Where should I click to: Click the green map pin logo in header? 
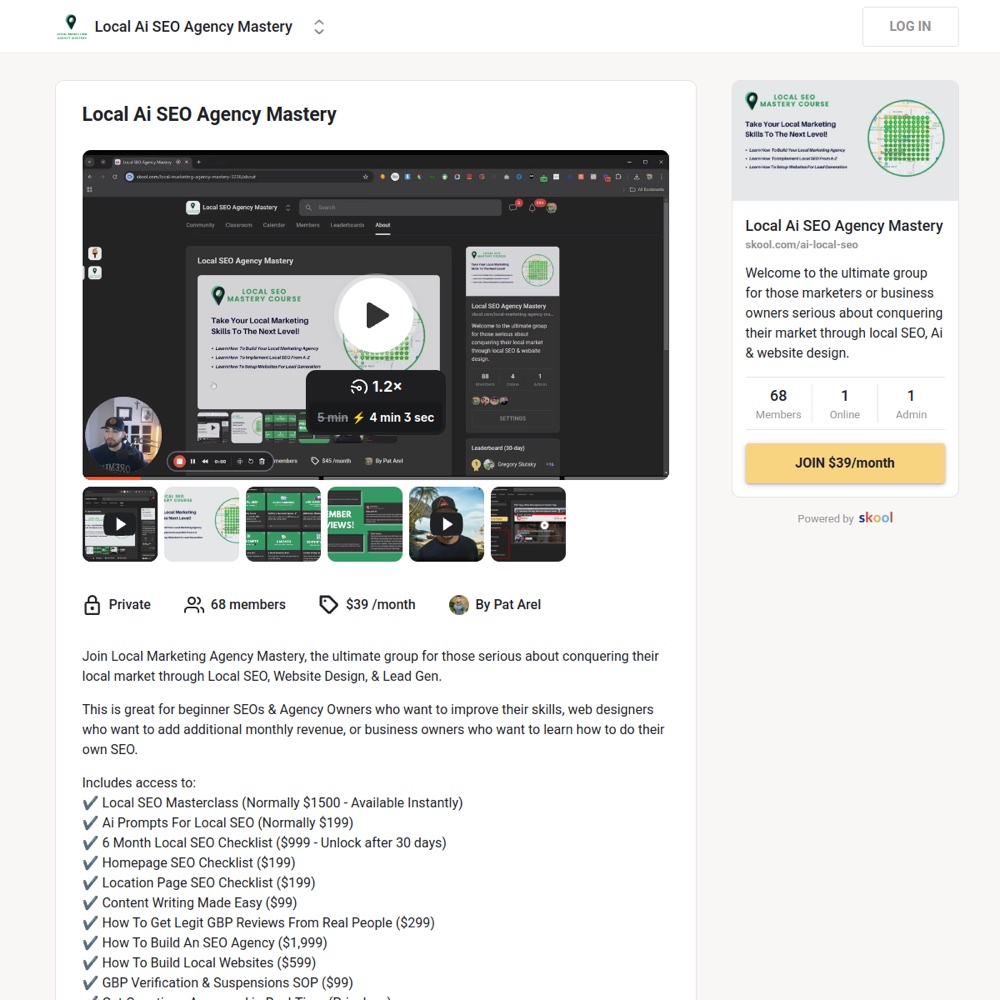click(x=71, y=27)
